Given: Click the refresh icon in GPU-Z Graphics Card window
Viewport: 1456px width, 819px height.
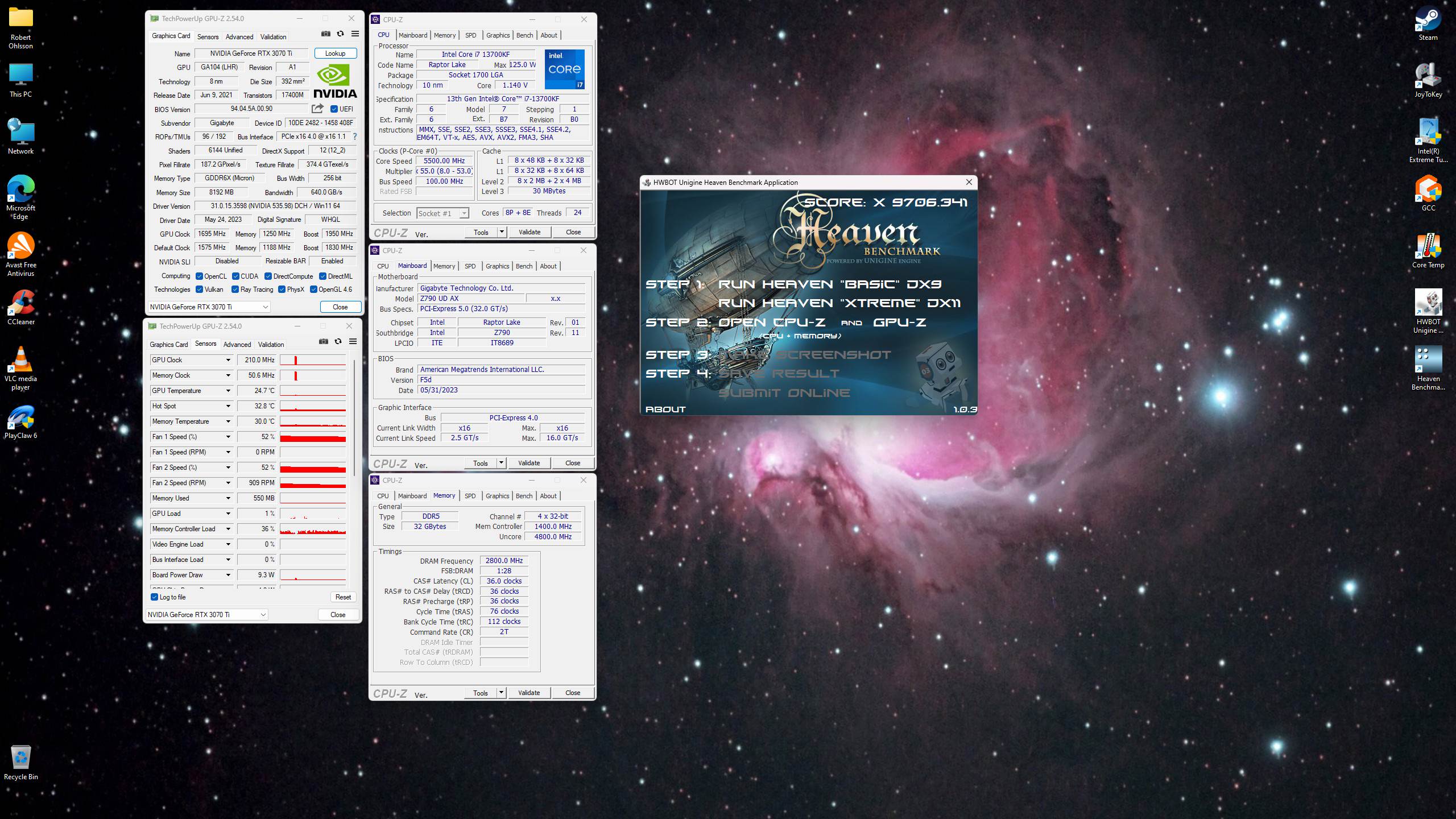Looking at the screenshot, I should point(340,34).
